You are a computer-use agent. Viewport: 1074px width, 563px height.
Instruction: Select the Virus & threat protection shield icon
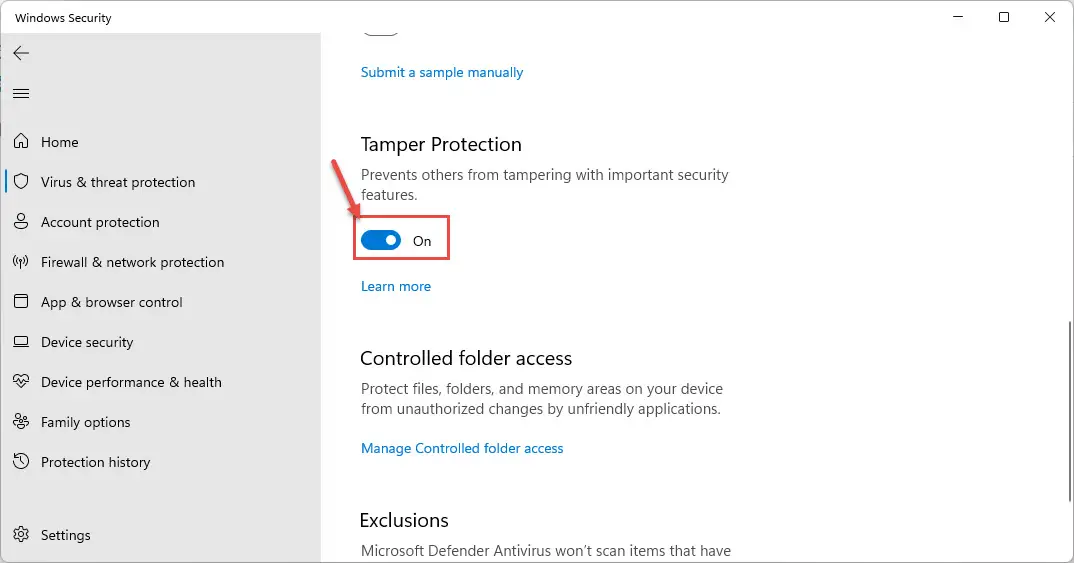(21, 182)
